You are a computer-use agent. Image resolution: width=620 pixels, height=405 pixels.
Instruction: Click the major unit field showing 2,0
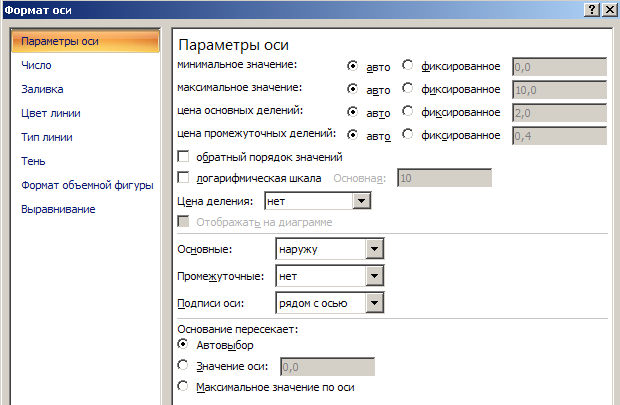tap(560, 113)
